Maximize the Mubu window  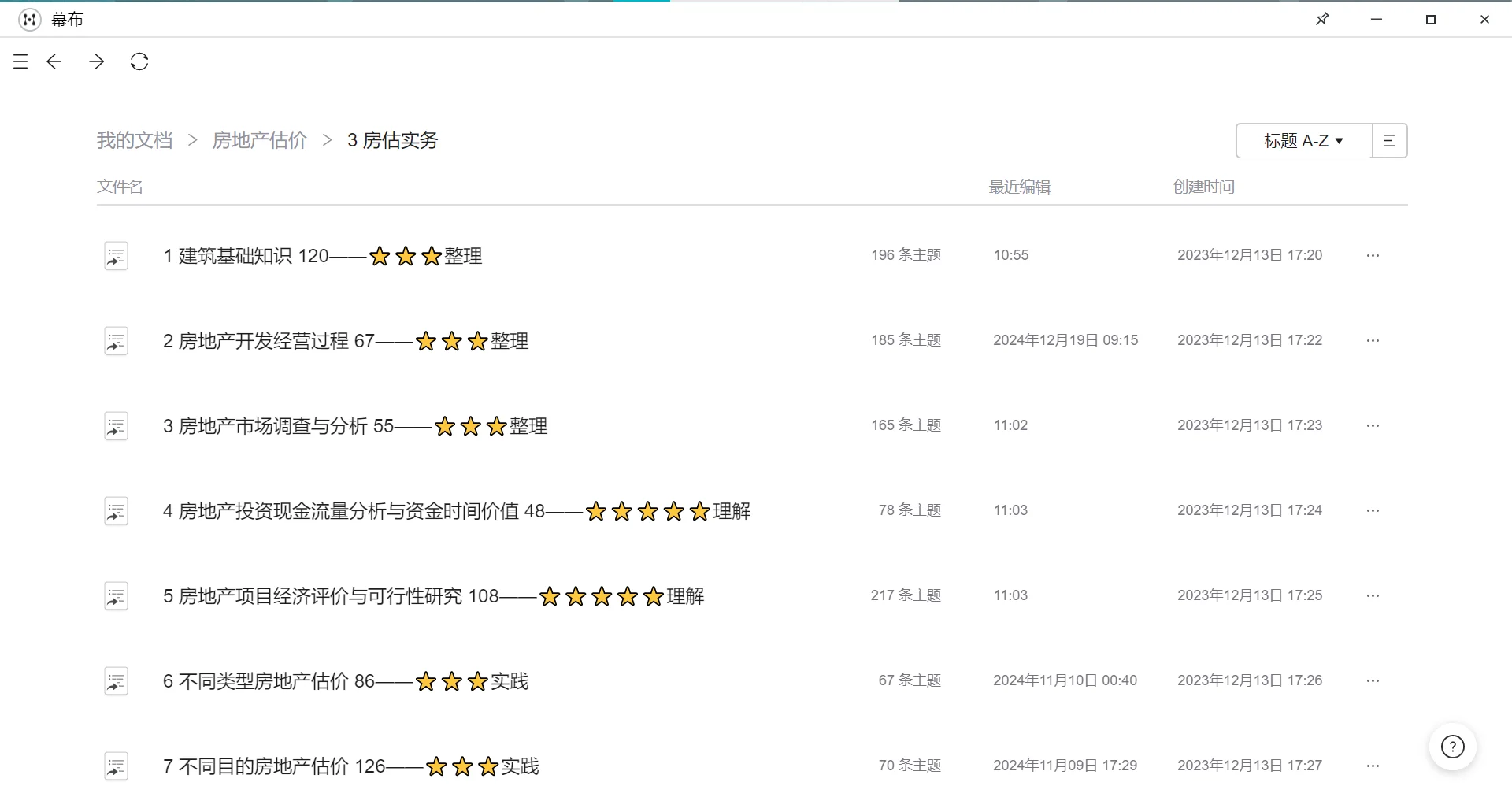click(x=1431, y=19)
